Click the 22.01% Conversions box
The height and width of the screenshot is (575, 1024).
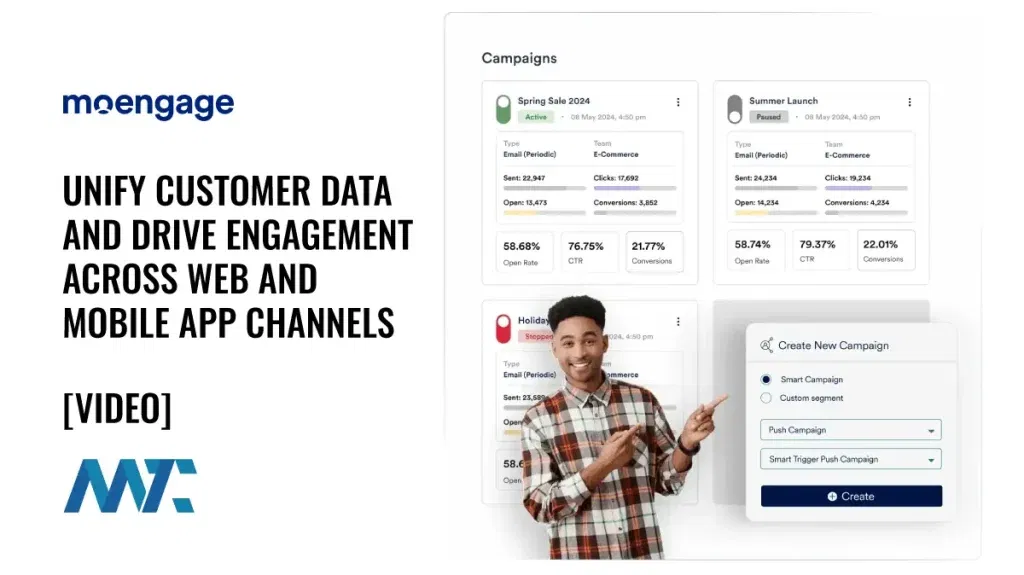click(886, 250)
